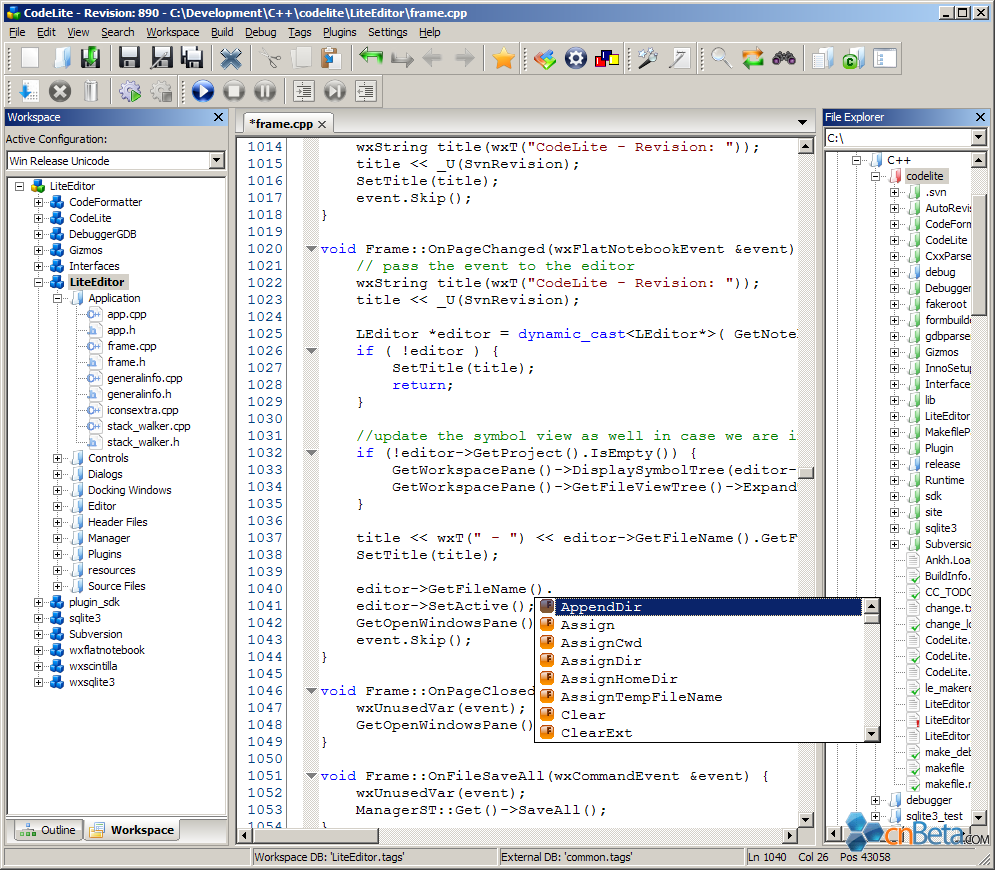Click the orange-green Replace arrows icon
This screenshot has height=870, width=995.
753,59
